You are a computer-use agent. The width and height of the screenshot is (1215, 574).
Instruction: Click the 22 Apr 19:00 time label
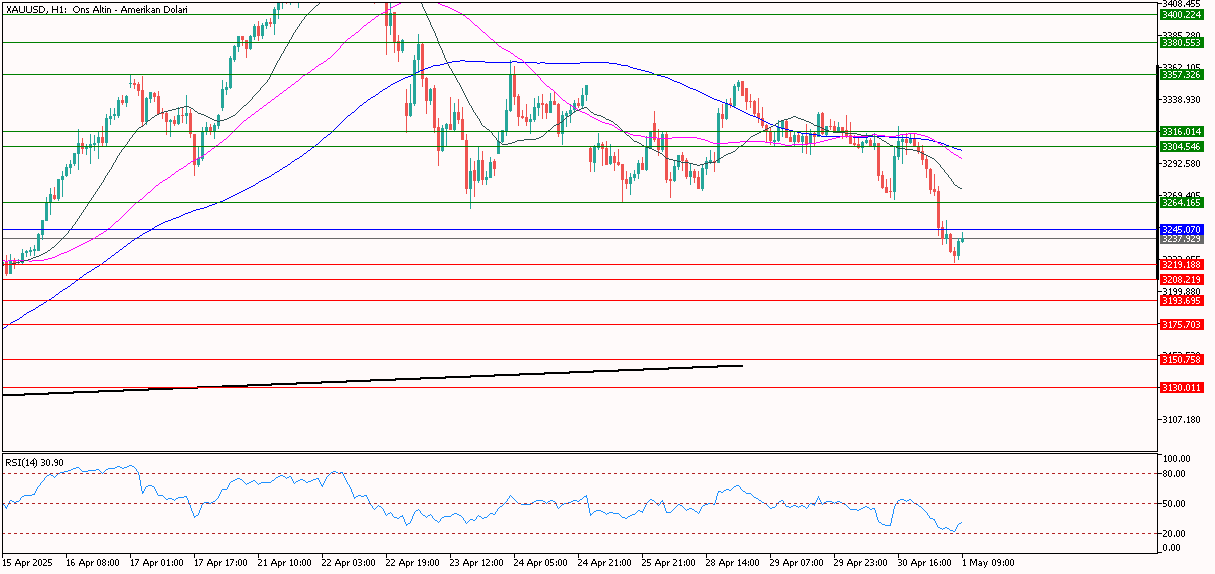click(x=411, y=563)
